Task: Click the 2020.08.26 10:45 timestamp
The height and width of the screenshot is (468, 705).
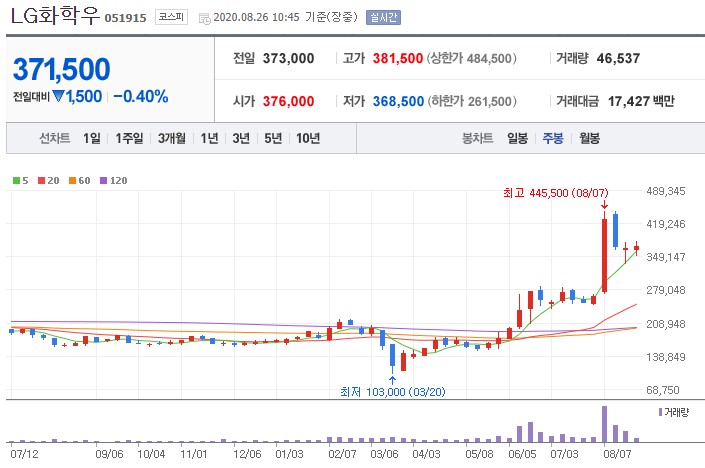Action: pos(256,17)
